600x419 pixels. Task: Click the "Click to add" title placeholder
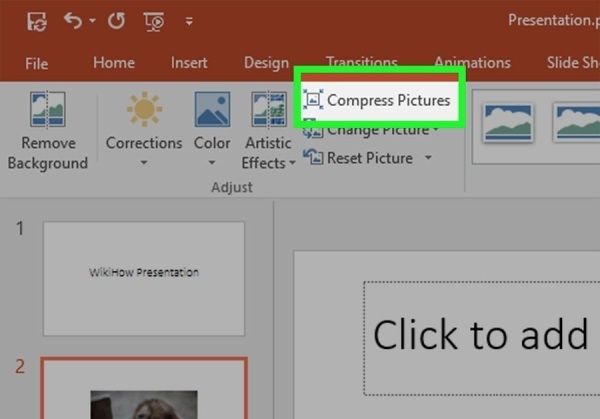[x=480, y=335]
